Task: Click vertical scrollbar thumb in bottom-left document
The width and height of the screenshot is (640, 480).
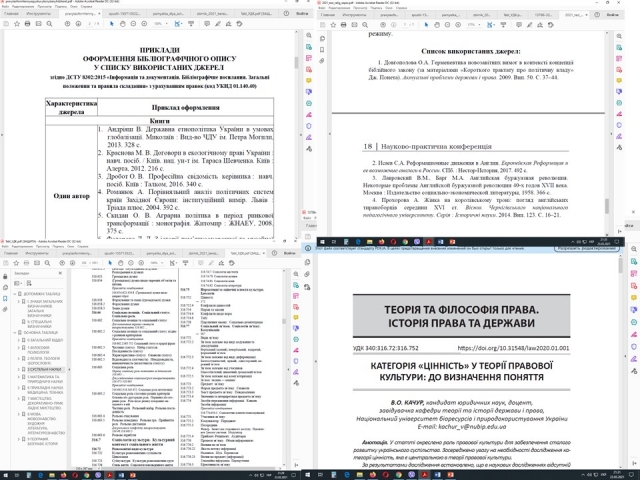Action: 284,321
